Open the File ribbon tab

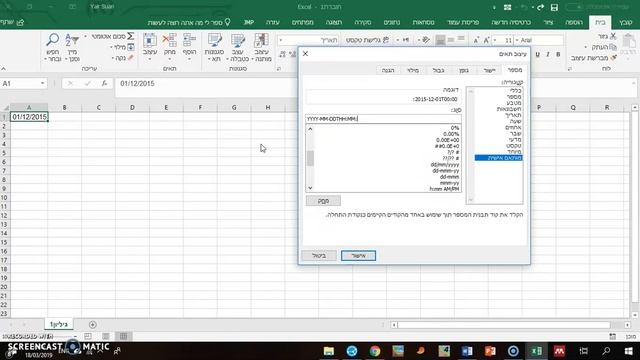(x=625, y=22)
